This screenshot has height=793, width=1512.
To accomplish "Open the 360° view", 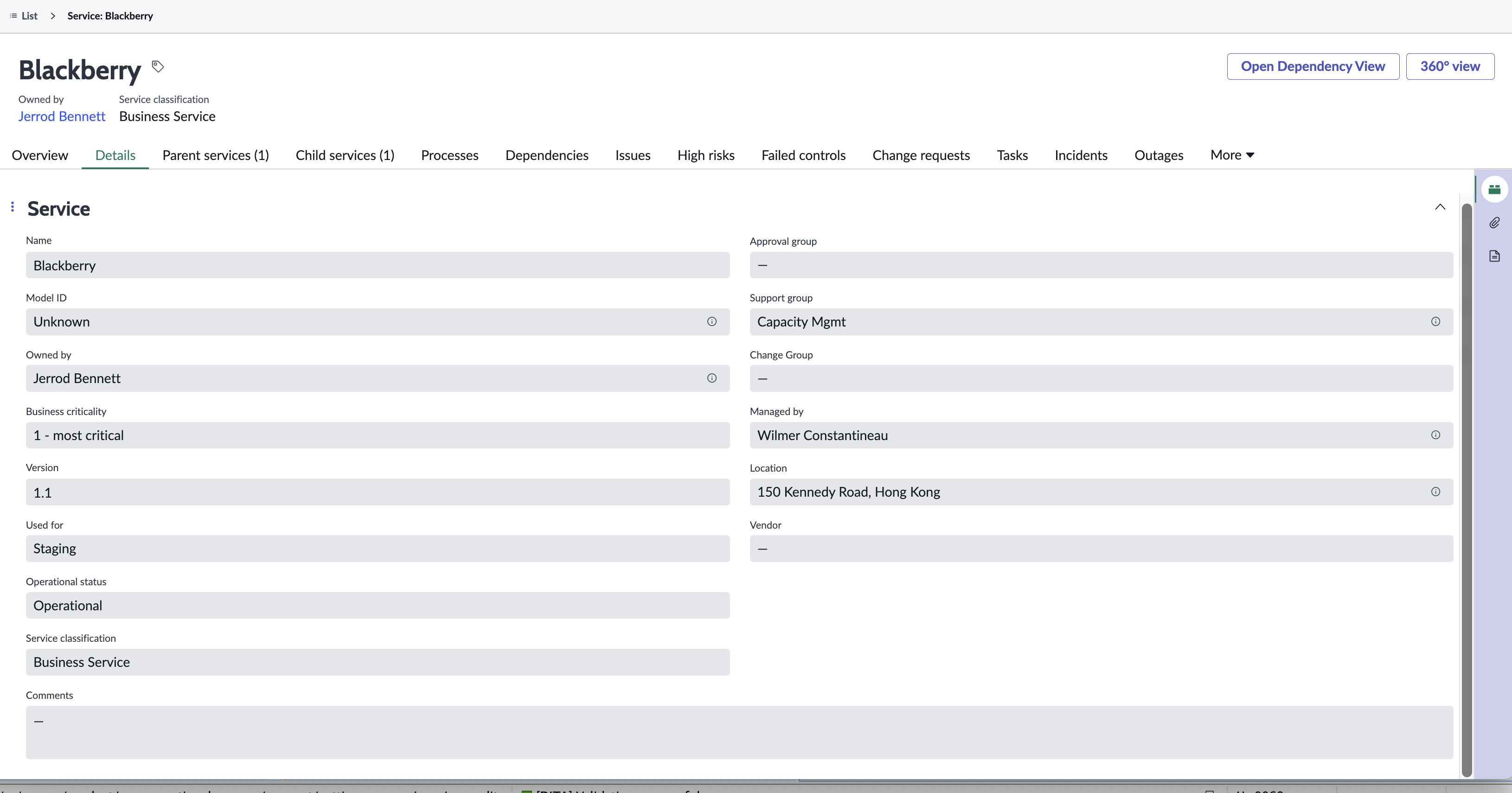I will [x=1450, y=66].
